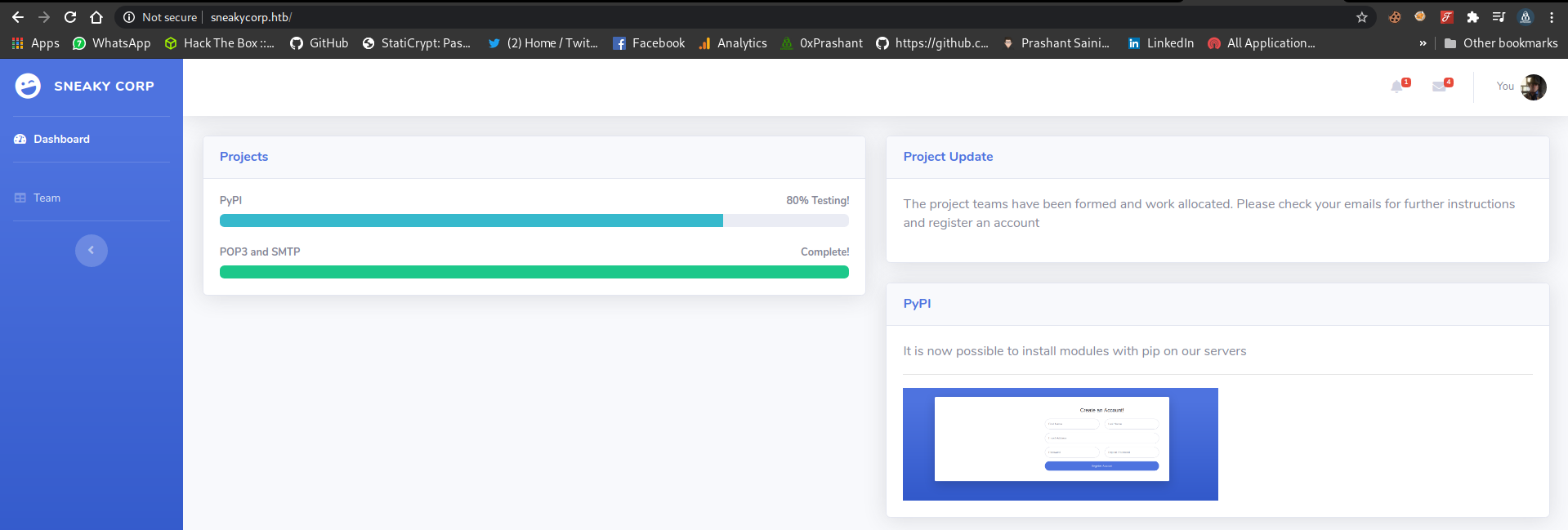The width and height of the screenshot is (1568, 530).
Task: Expand the hidden bookmarks overflow chevron
Action: coord(1423,43)
